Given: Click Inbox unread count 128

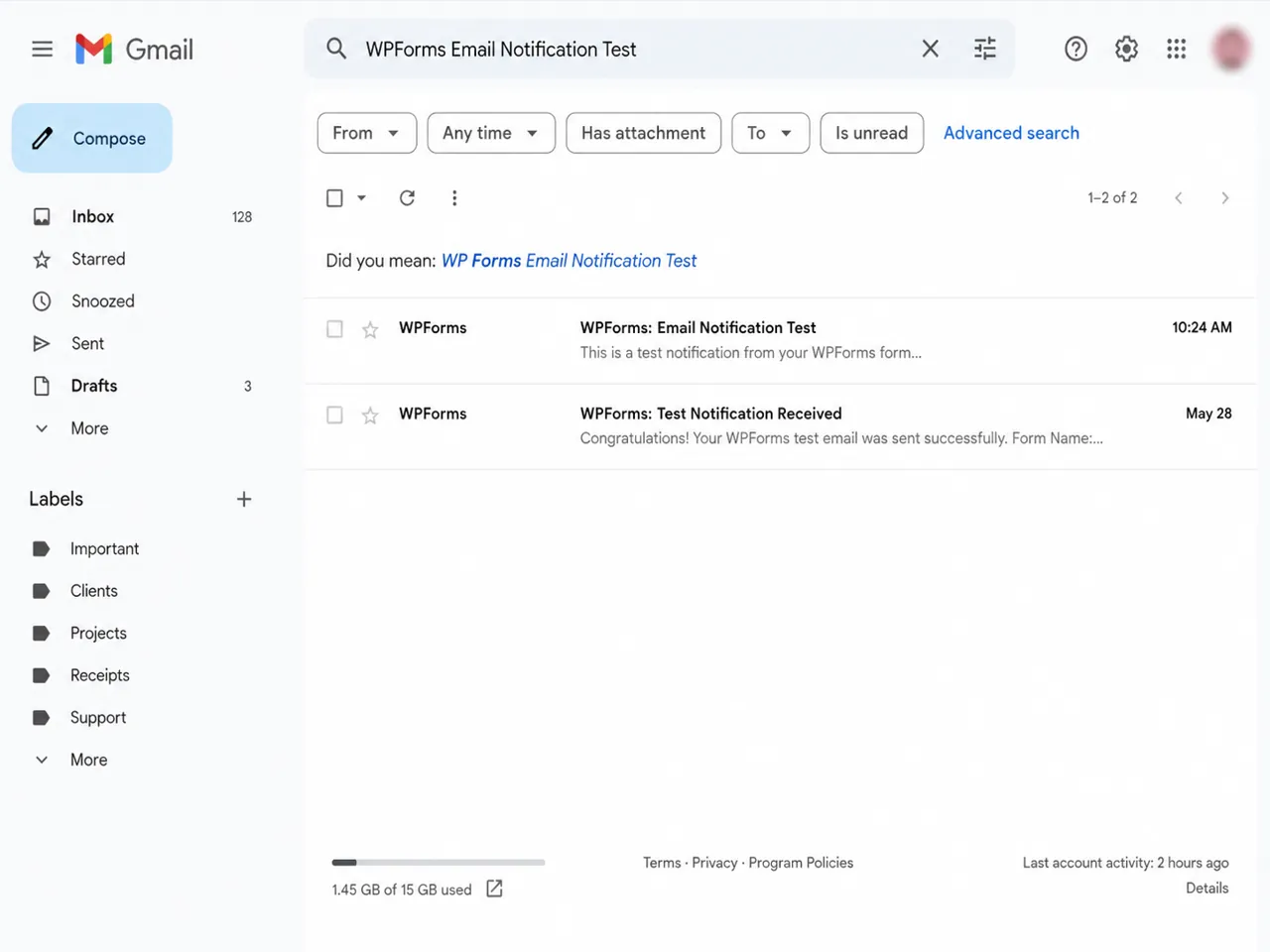Looking at the screenshot, I should tap(242, 217).
